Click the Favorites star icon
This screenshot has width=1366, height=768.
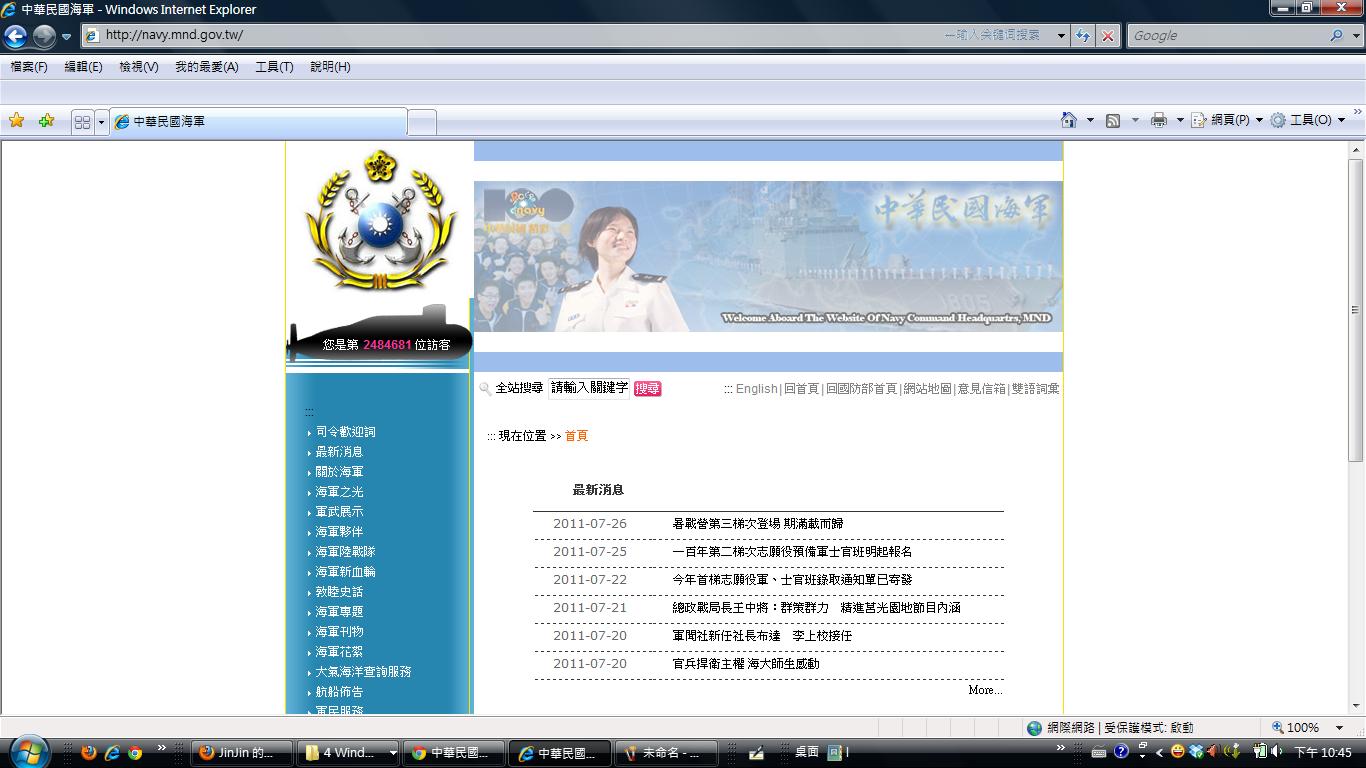coord(17,121)
